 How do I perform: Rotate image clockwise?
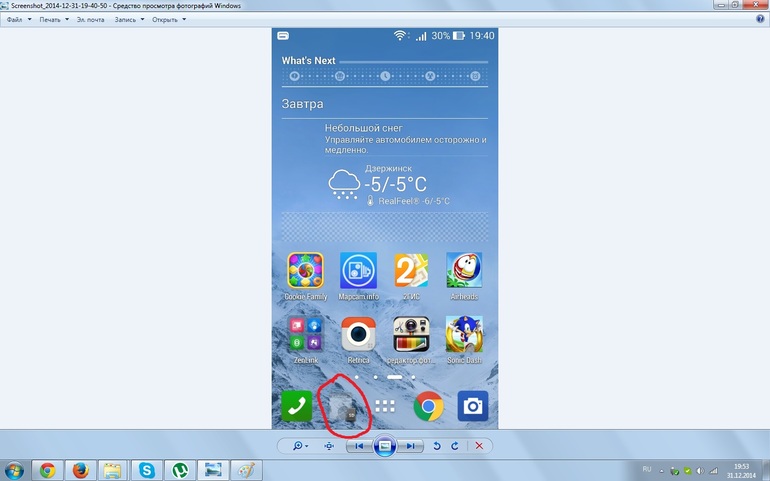coord(455,445)
